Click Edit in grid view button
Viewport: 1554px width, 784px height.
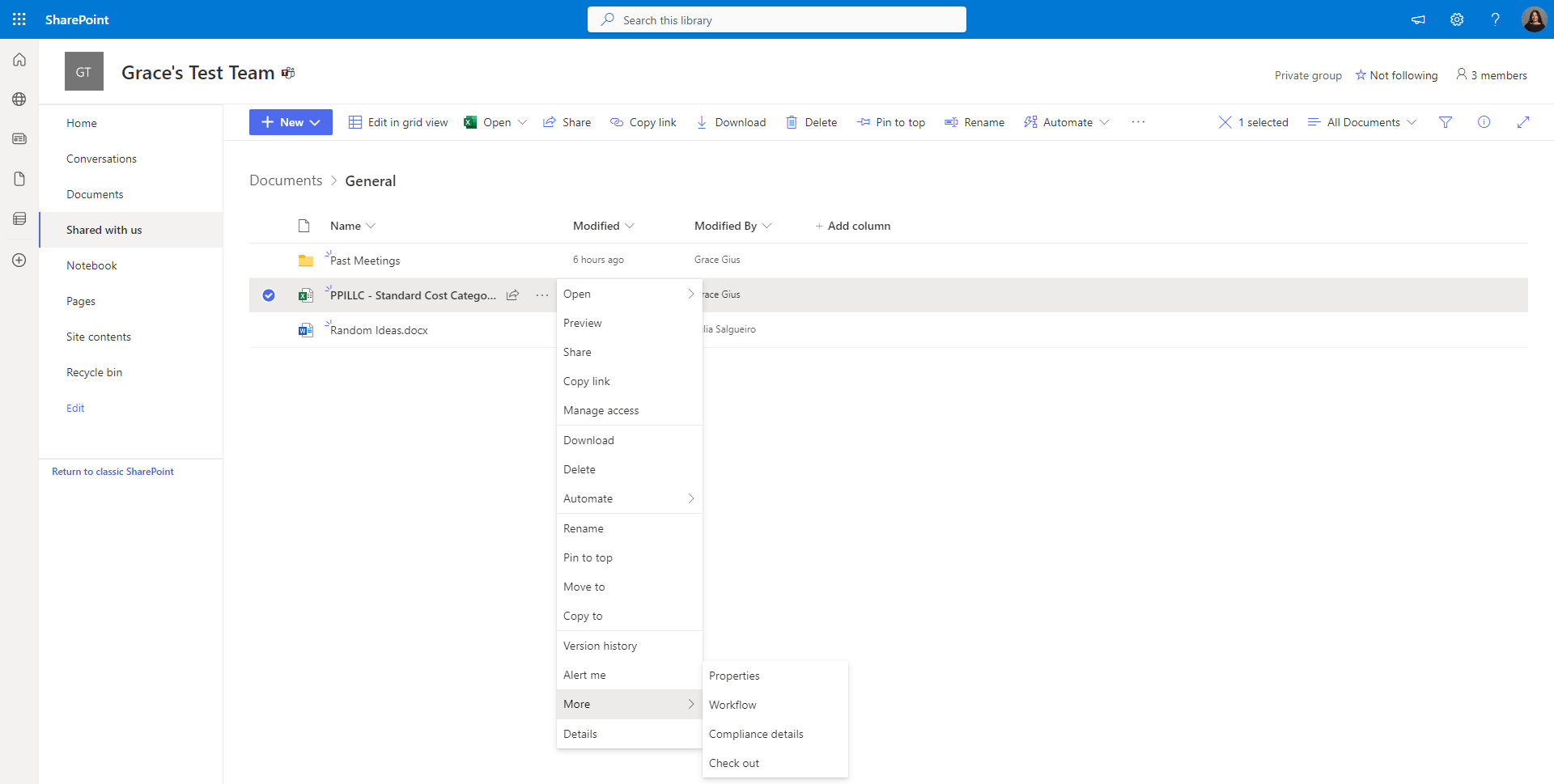pos(398,122)
